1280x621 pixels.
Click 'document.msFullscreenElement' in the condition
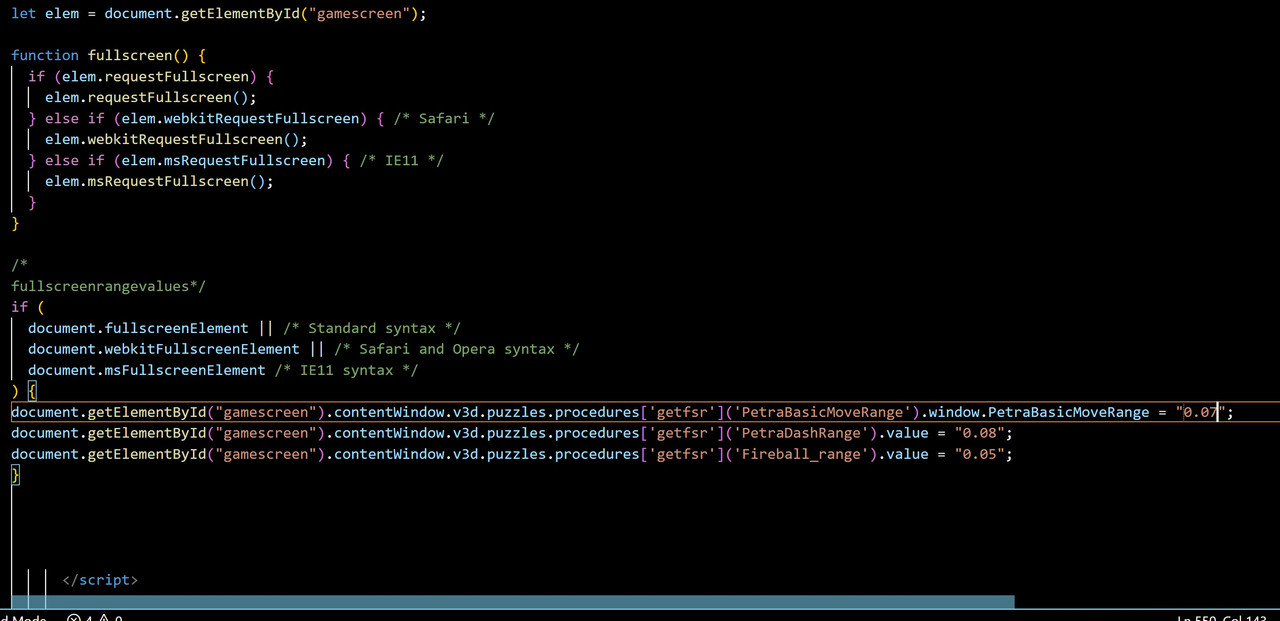pyautogui.click(x=147, y=370)
